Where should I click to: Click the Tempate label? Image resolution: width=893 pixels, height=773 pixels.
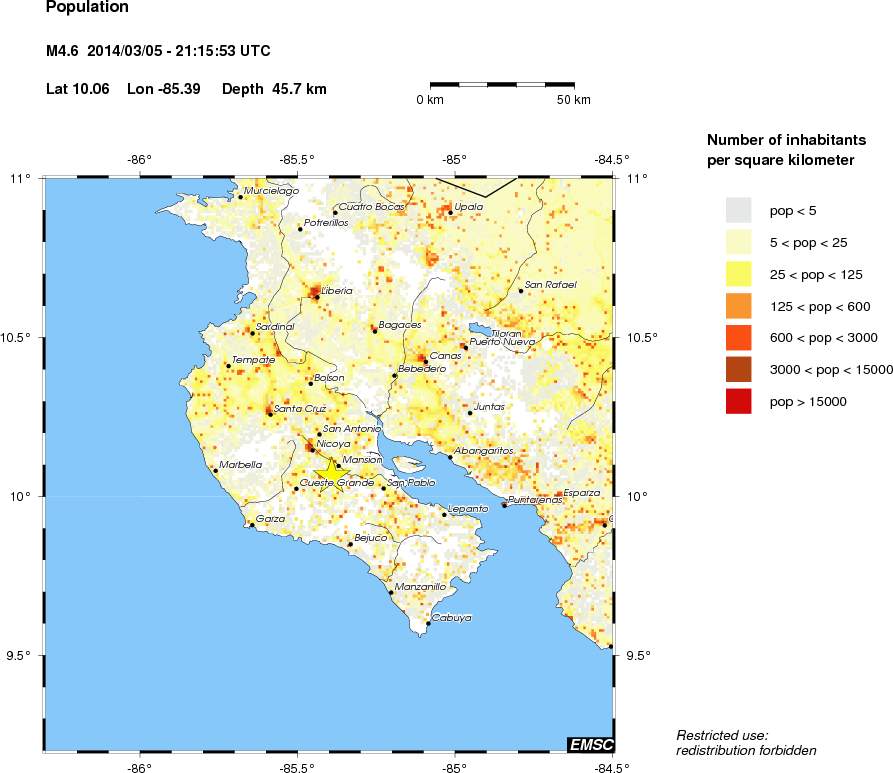pos(253,359)
